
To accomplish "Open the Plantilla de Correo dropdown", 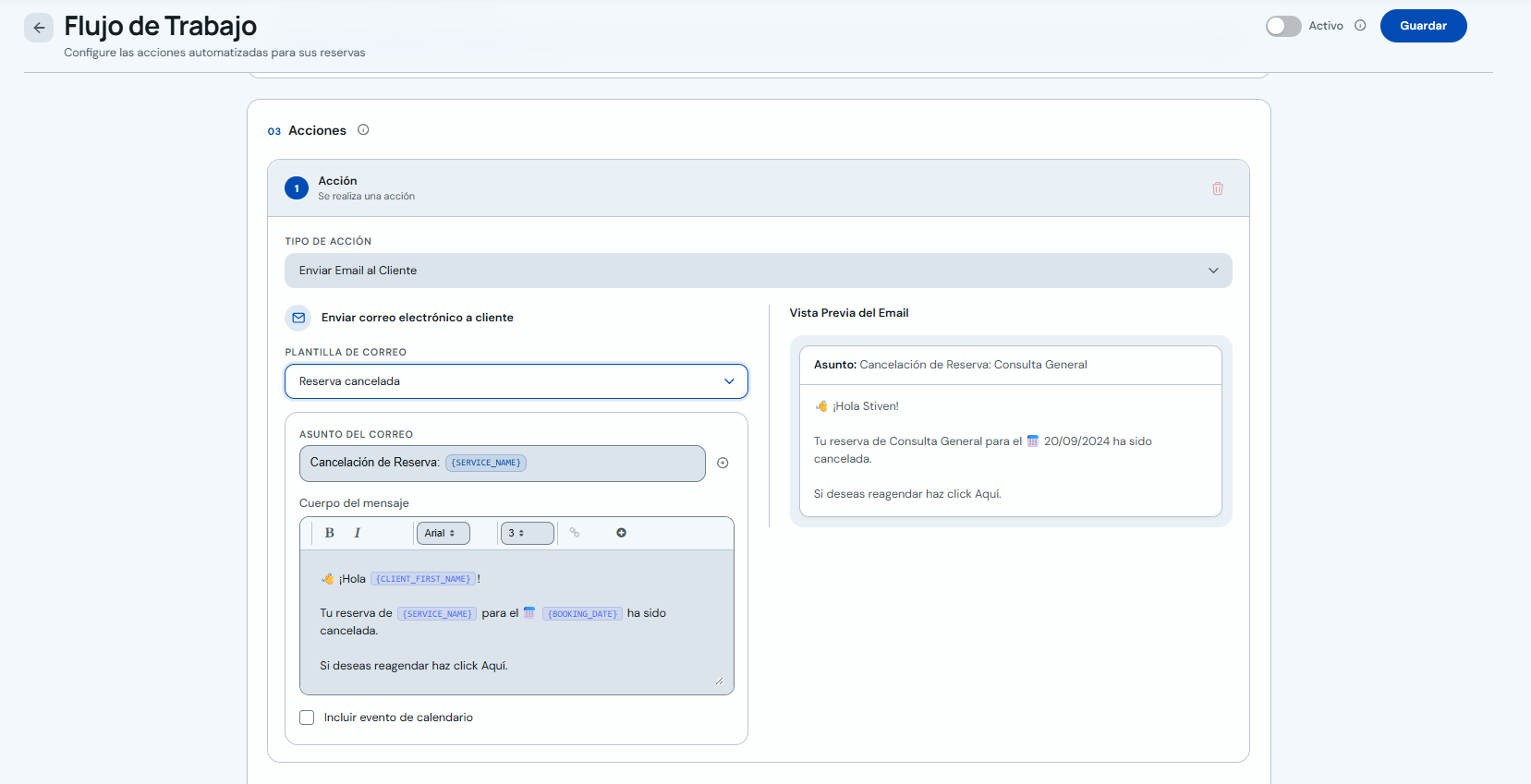I will click(x=516, y=381).
